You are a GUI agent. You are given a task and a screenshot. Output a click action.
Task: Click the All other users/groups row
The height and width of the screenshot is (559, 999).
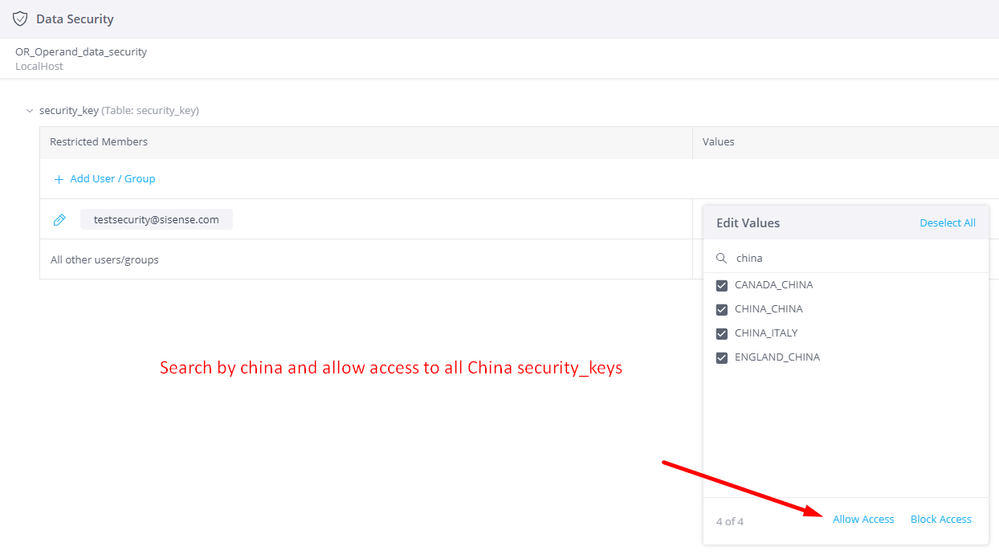[105, 260]
